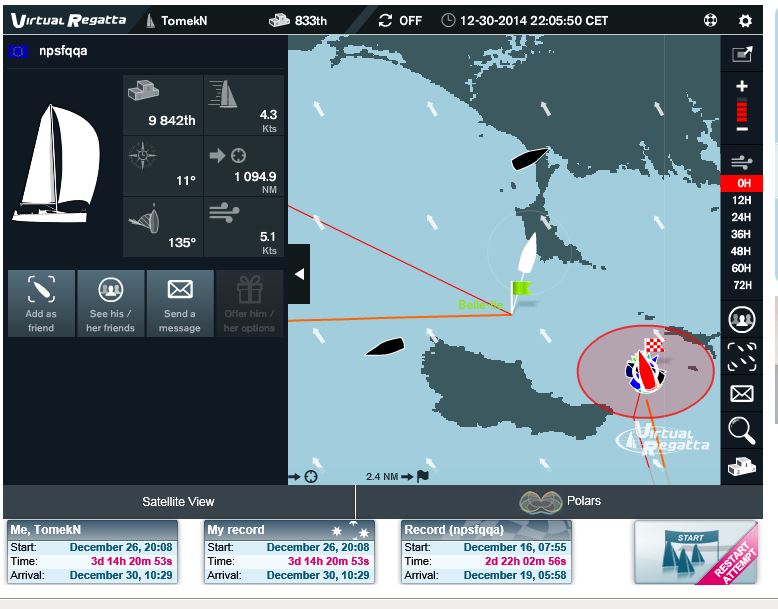Toggle the auto-refresh OFF control
The image size is (778, 609).
tap(400, 20)
